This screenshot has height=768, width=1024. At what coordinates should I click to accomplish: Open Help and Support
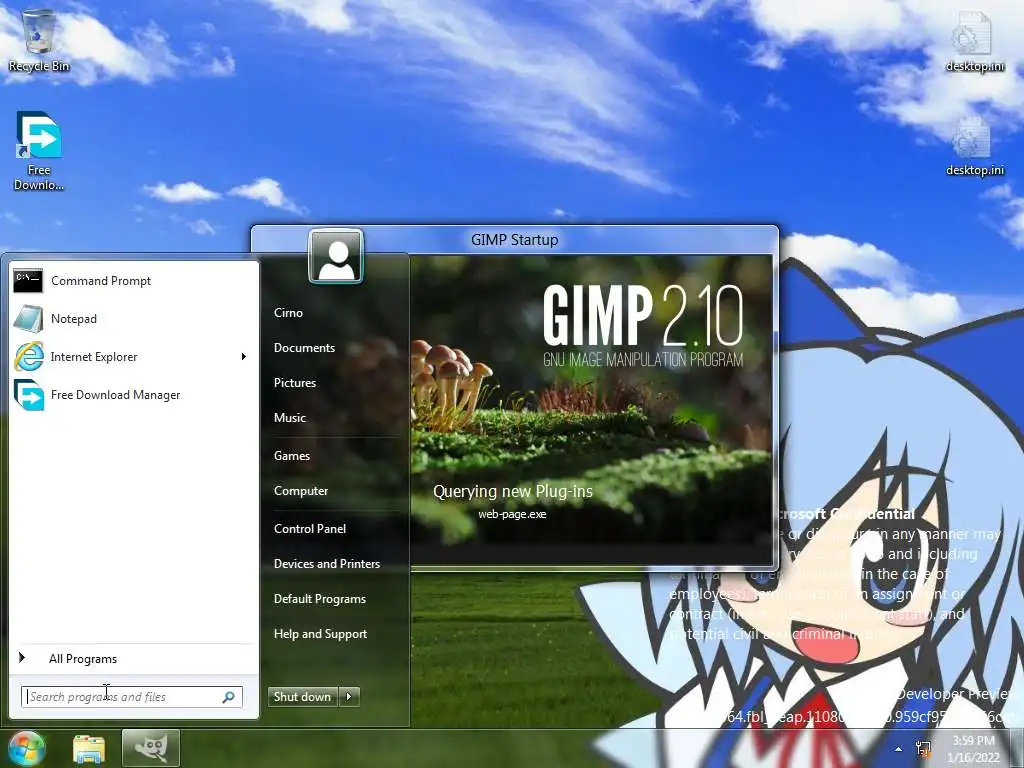pos(320,634)
